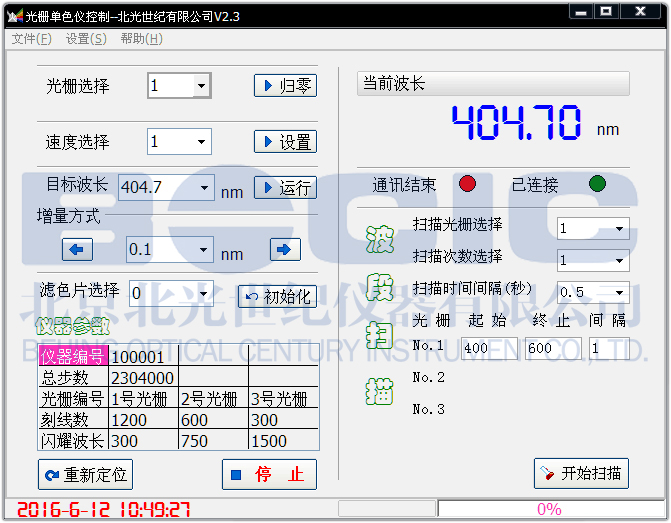
Task: Start scanning with 开始扫描 button
Action: [x=581, y=473]
